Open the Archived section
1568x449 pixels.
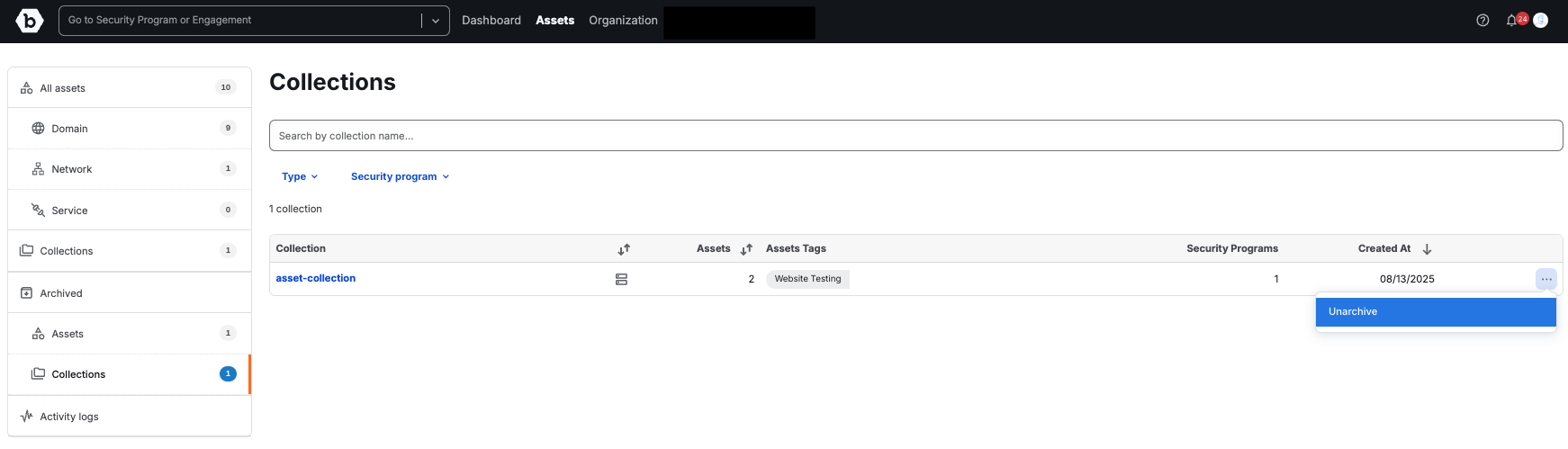(130, 293)
